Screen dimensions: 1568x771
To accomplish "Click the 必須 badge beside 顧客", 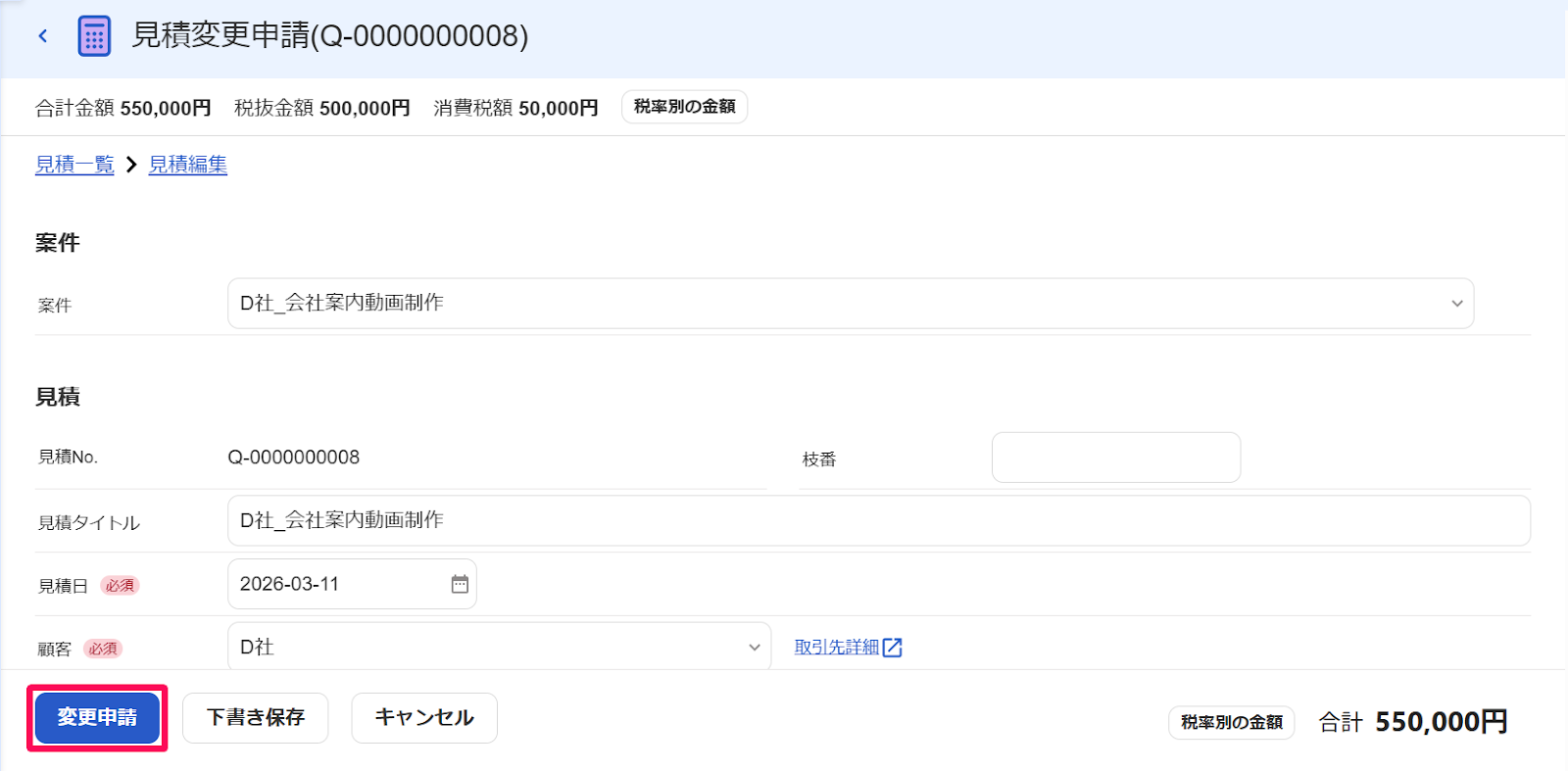I will (103, 649).
